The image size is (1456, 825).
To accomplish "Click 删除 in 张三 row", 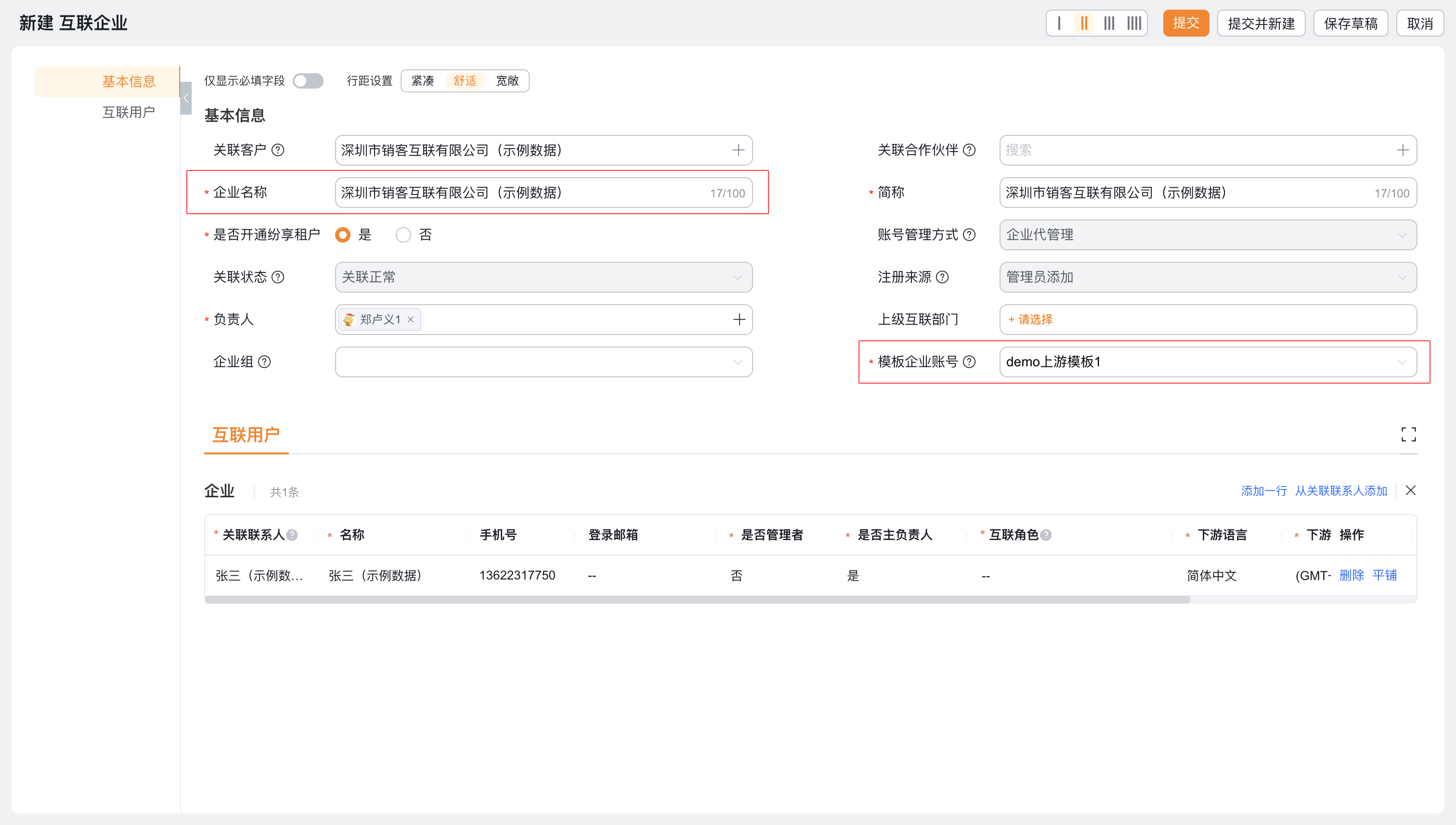I will point(1352,575).
